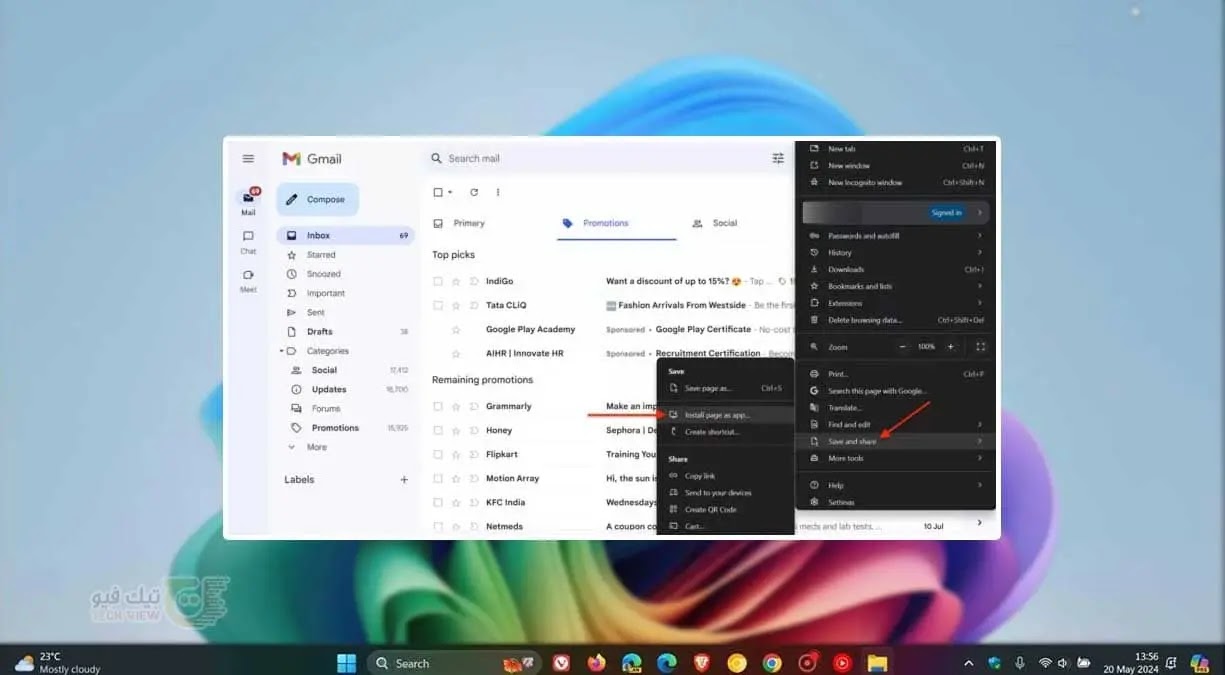Mark the KFC India email as important

click(473, 502)
